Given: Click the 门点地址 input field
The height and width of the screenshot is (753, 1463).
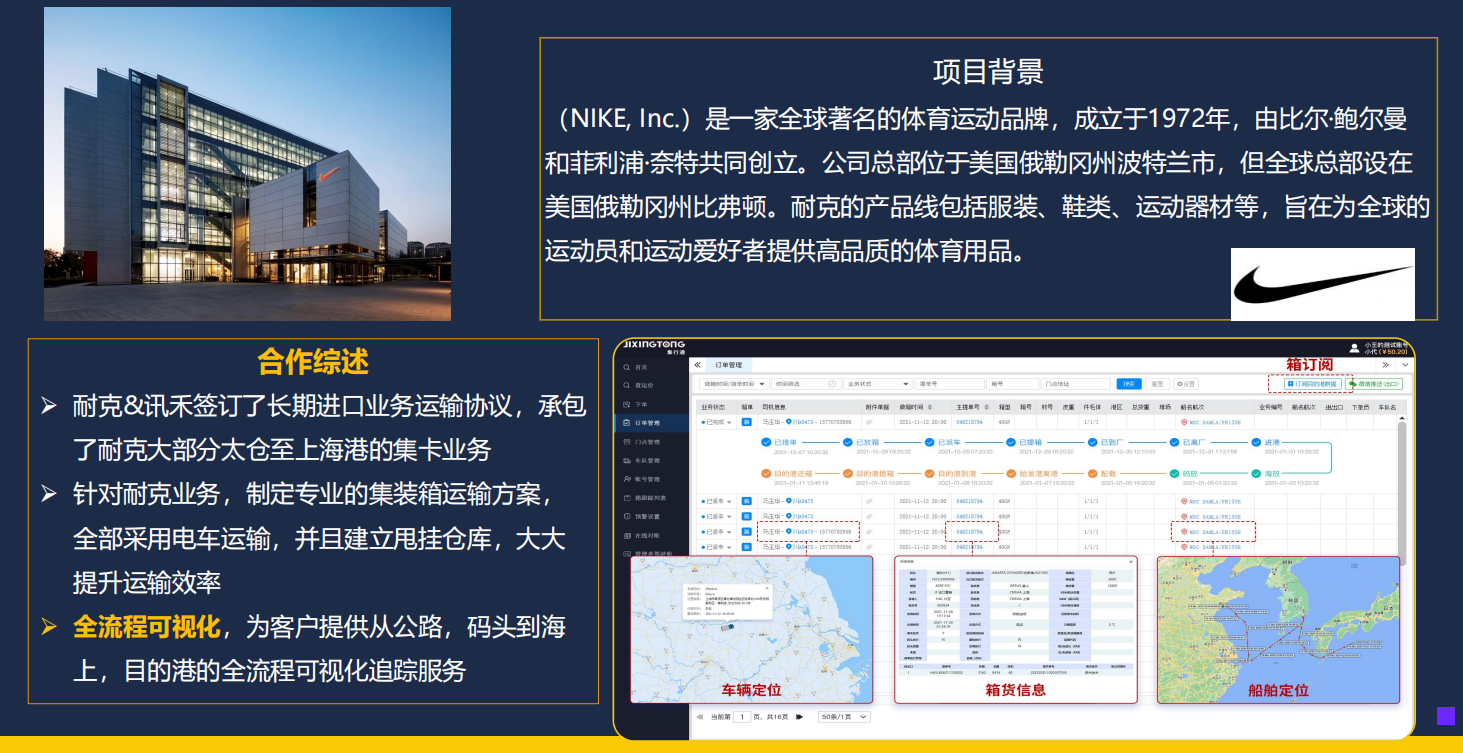Looking at the screenshot, I should click(1076, 384).
